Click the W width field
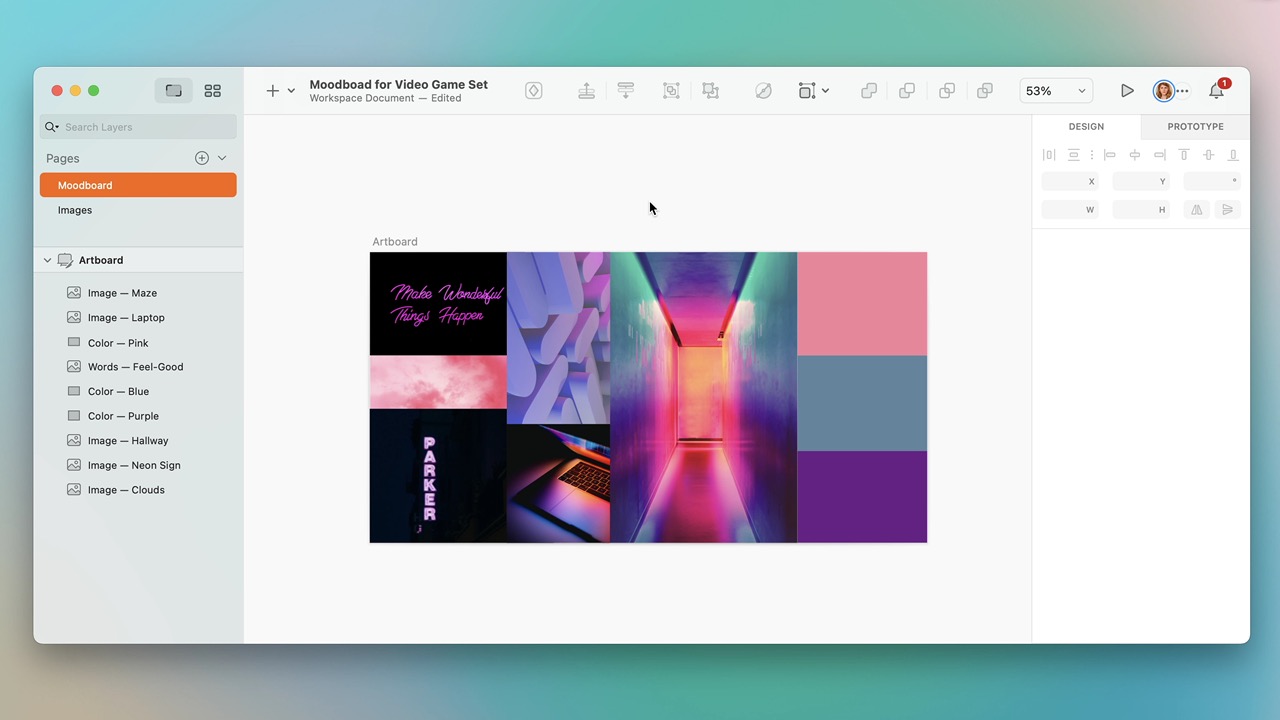Viewport: 1280px width, 720px height. point(1070,210)
